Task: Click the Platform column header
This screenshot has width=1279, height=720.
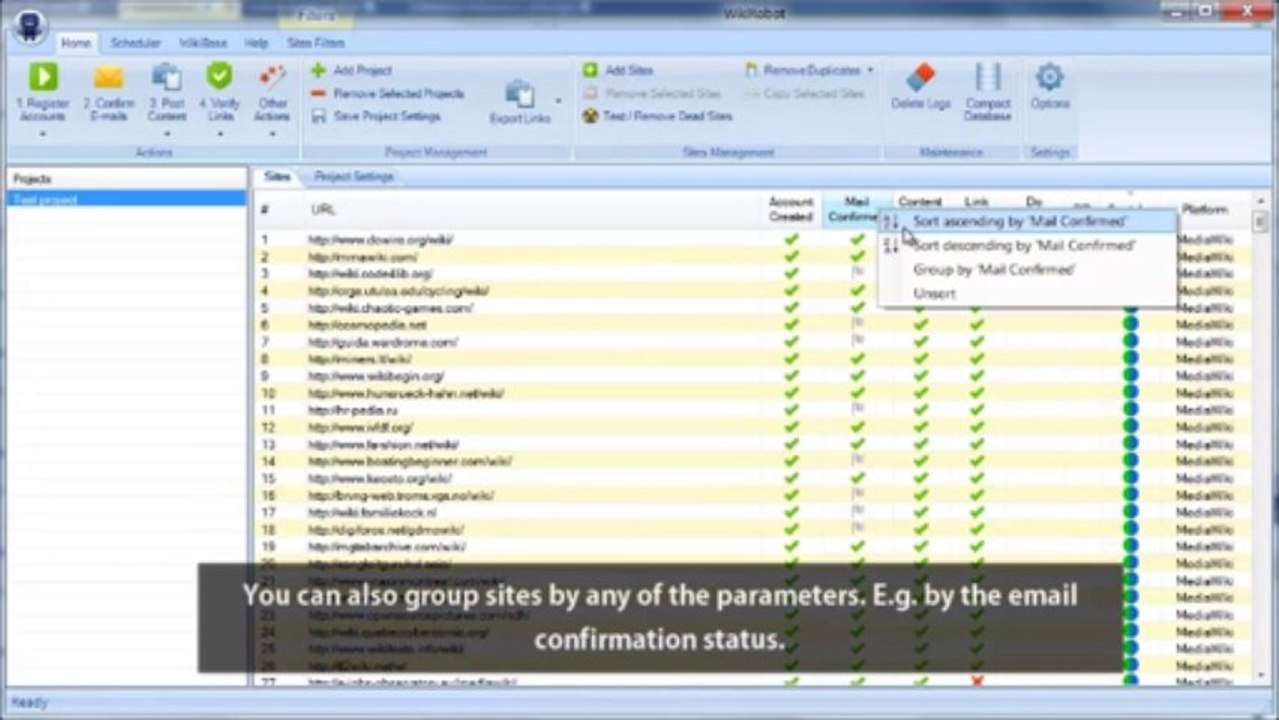Action: 1205,210
